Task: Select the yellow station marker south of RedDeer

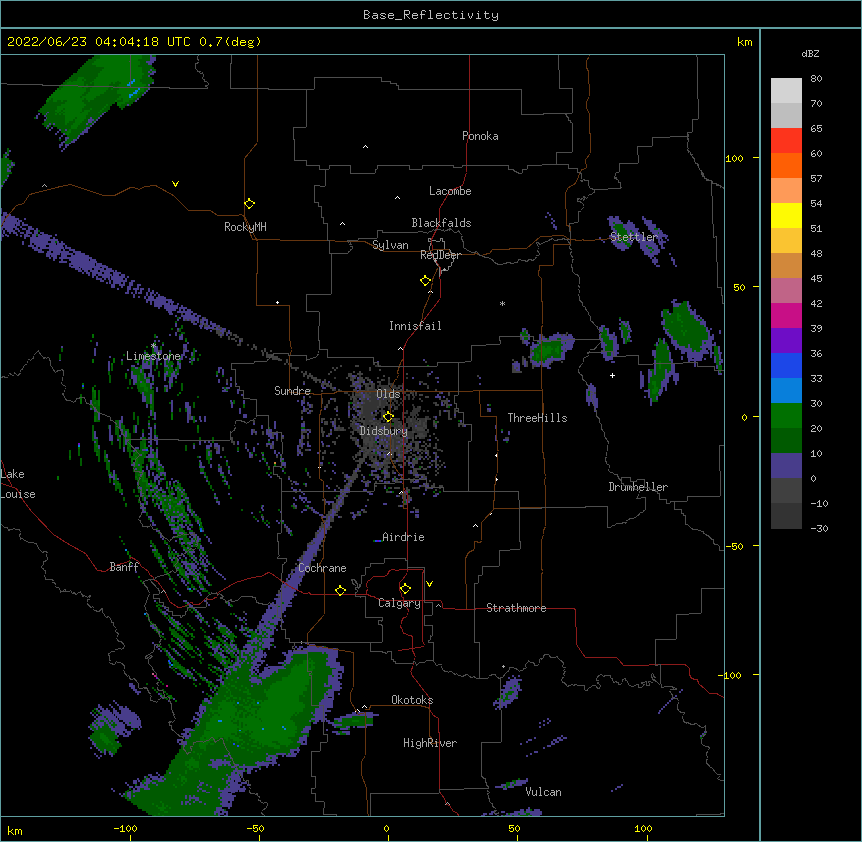Action: click(x=425, y=281)
